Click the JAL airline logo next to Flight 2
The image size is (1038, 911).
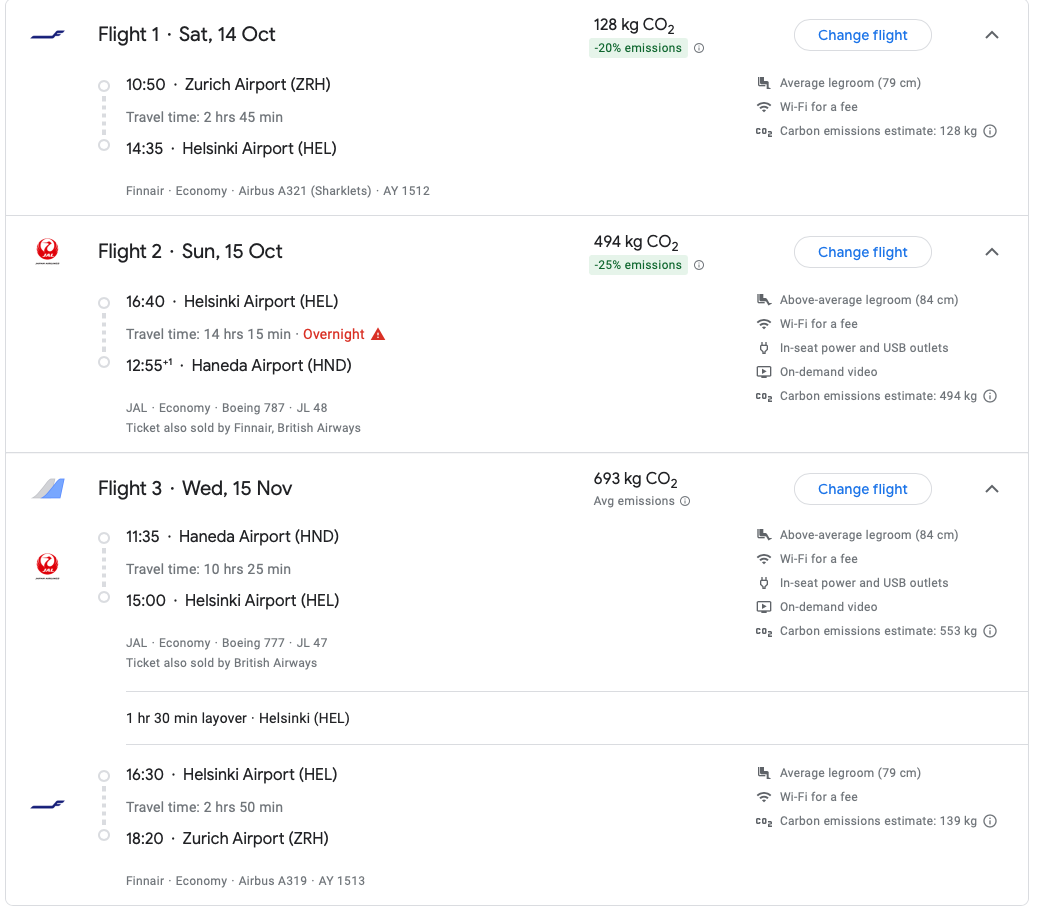(47, 250)
